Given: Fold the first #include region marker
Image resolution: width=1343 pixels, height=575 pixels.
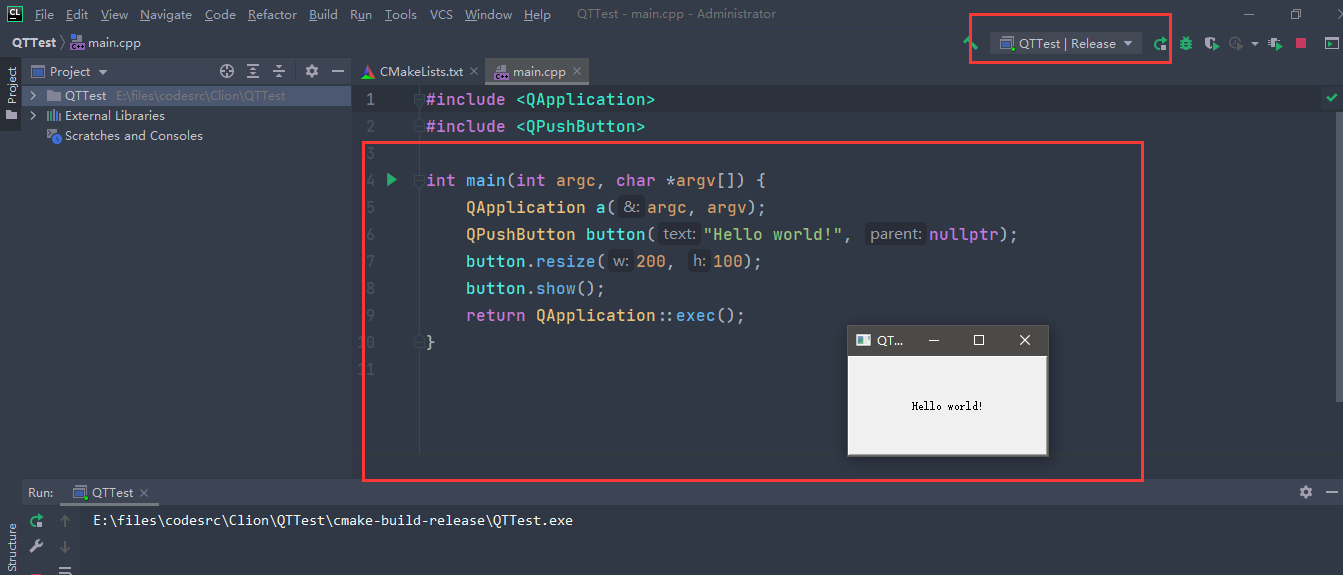Looking at the screenshot, I should tap(419, 99).
